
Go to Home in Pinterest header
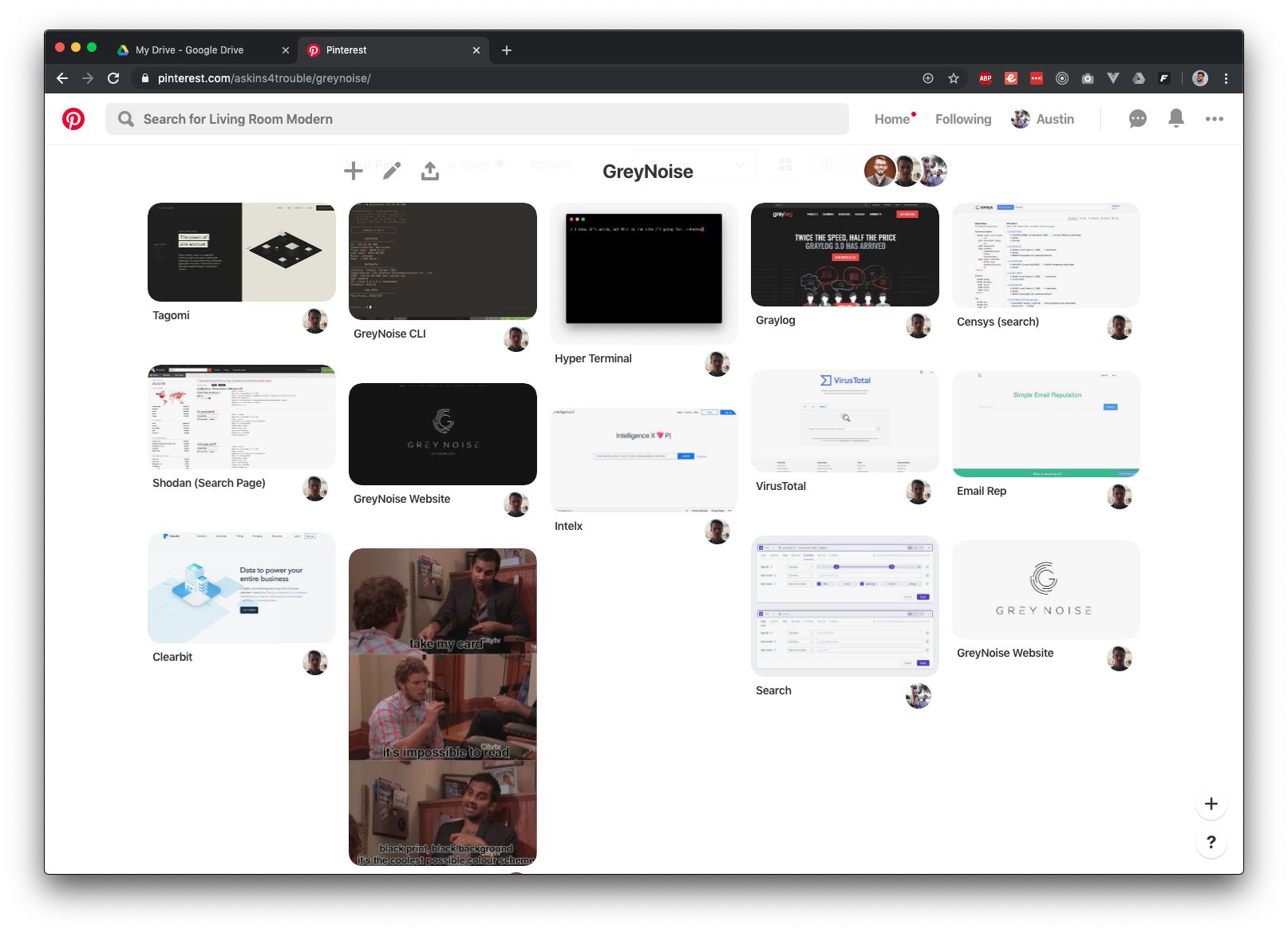pyautogui.click(x=892, y=119)
